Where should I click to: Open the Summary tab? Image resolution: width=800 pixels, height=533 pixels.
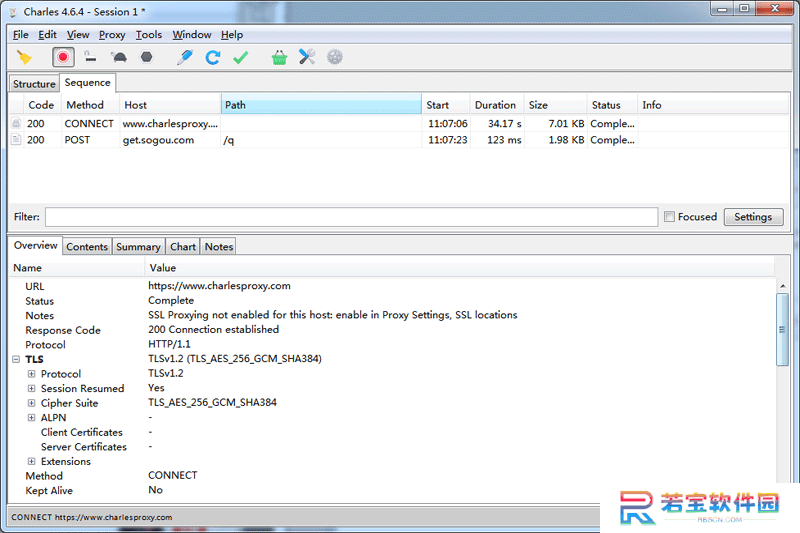[x=138, y=247]
